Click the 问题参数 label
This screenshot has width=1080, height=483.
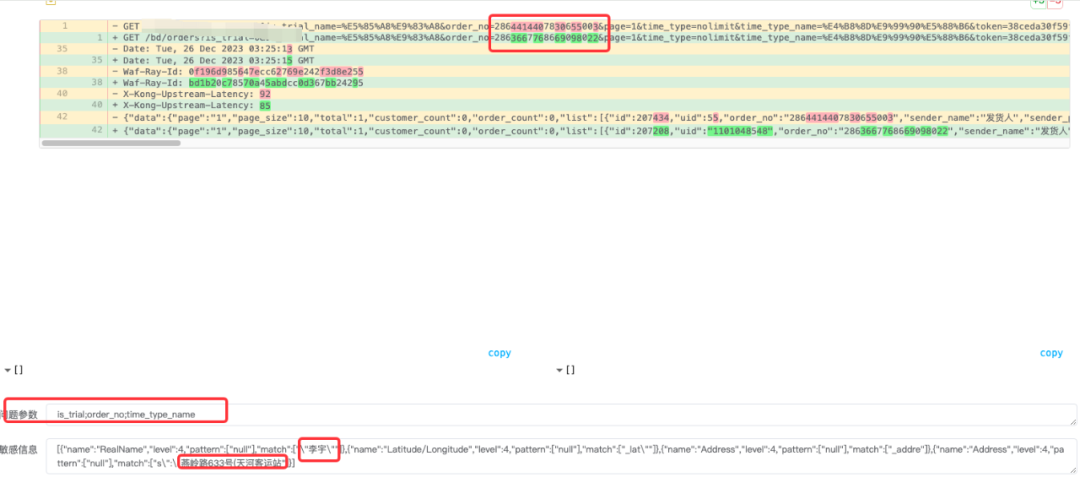pyautogui.click(x=19, y=415)
